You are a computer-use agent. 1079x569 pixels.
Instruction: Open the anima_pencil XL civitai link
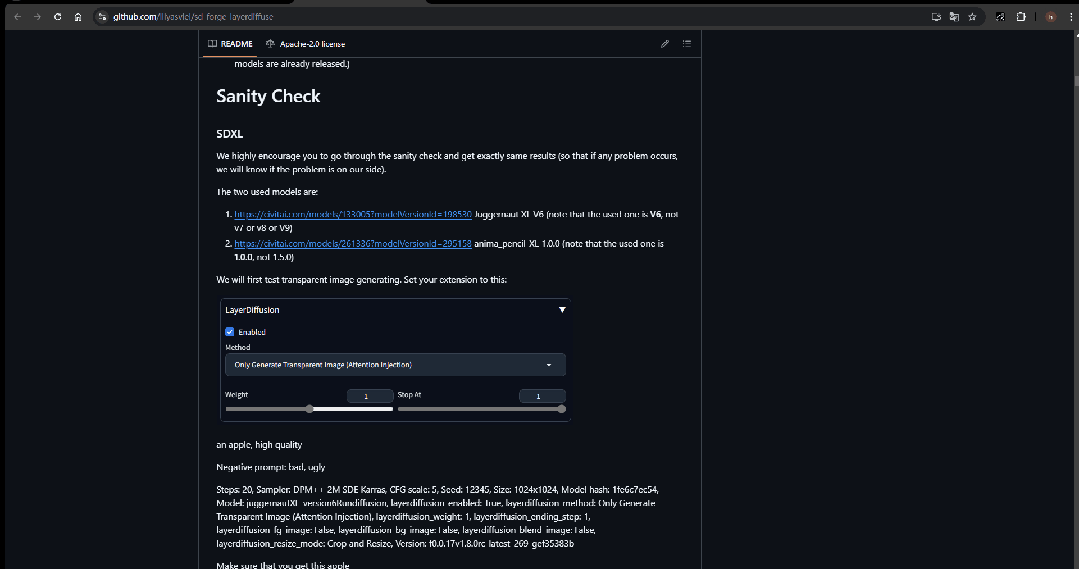point(353,244)
